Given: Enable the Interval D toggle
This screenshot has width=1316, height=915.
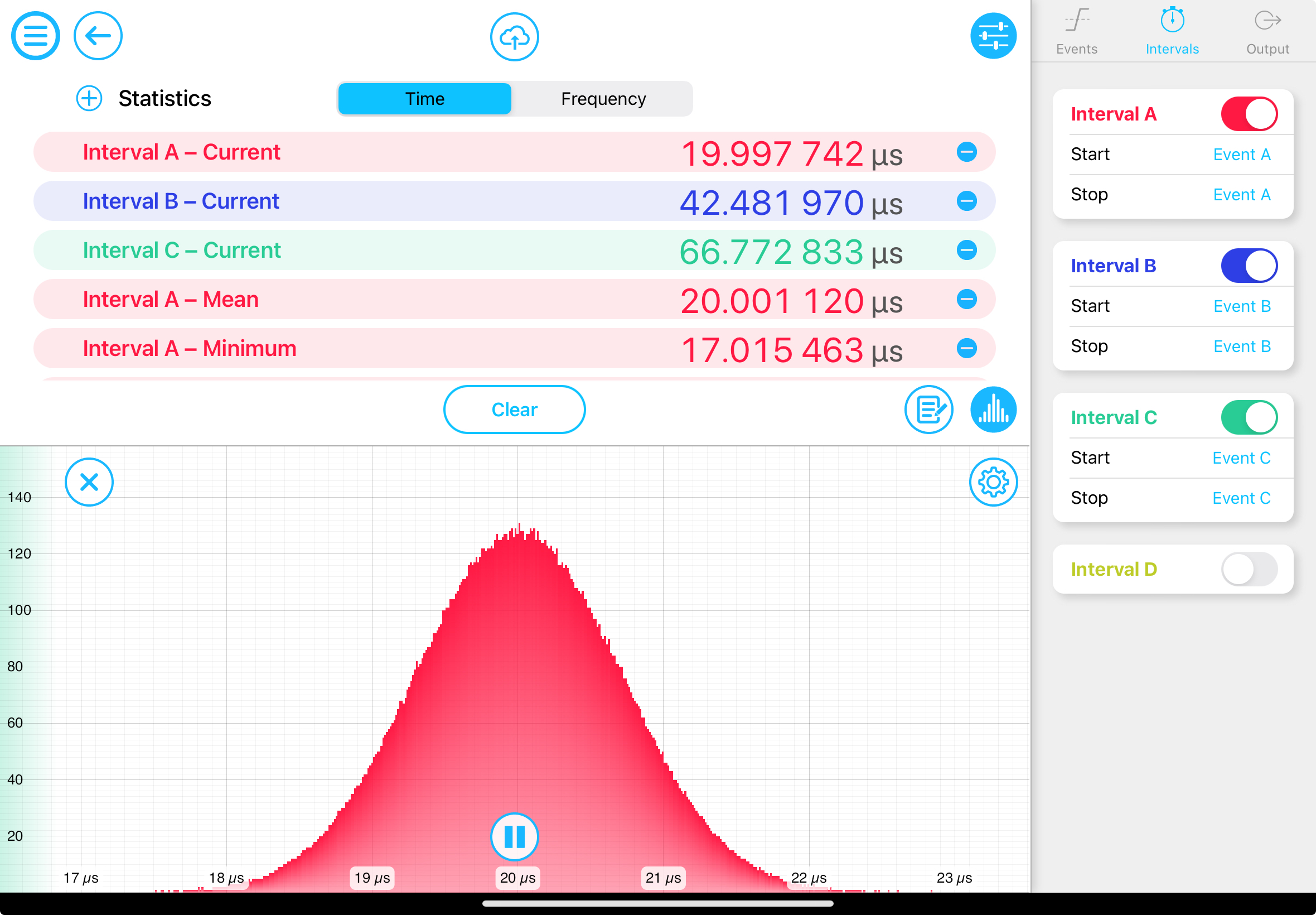Looking at the screenshot, I should pos(1249,569).
